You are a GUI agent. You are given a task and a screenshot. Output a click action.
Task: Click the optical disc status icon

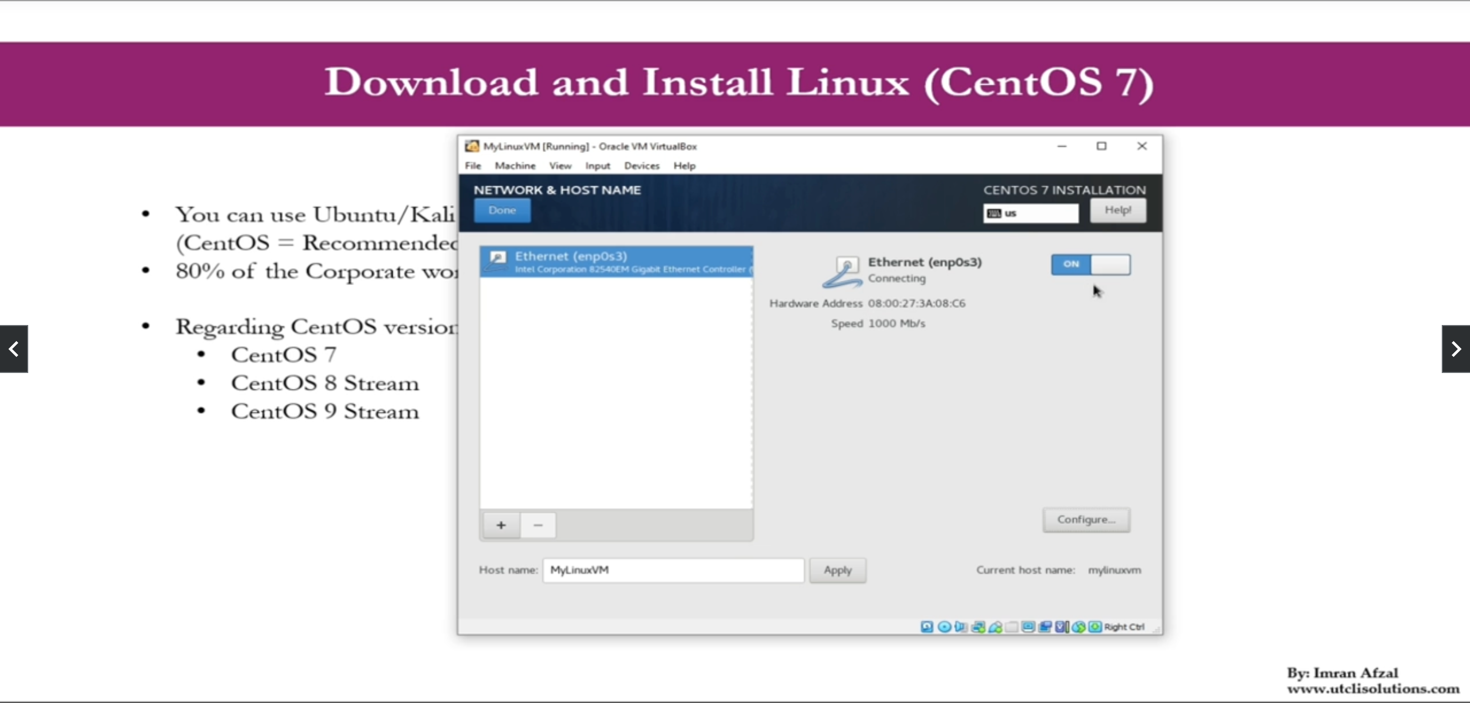pyautogui.click(x=944, y=627)
